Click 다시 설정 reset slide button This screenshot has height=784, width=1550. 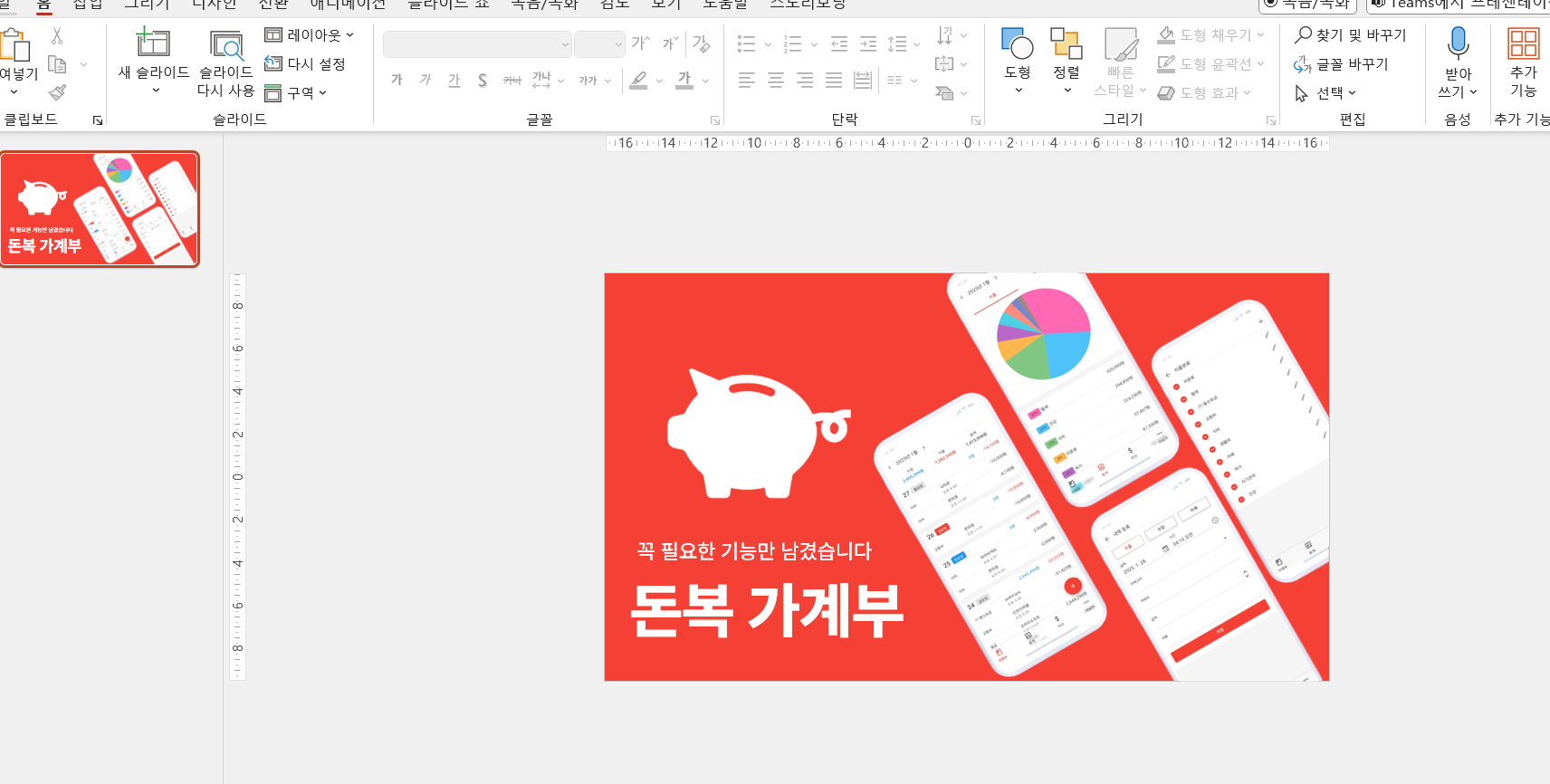point(305,64)
